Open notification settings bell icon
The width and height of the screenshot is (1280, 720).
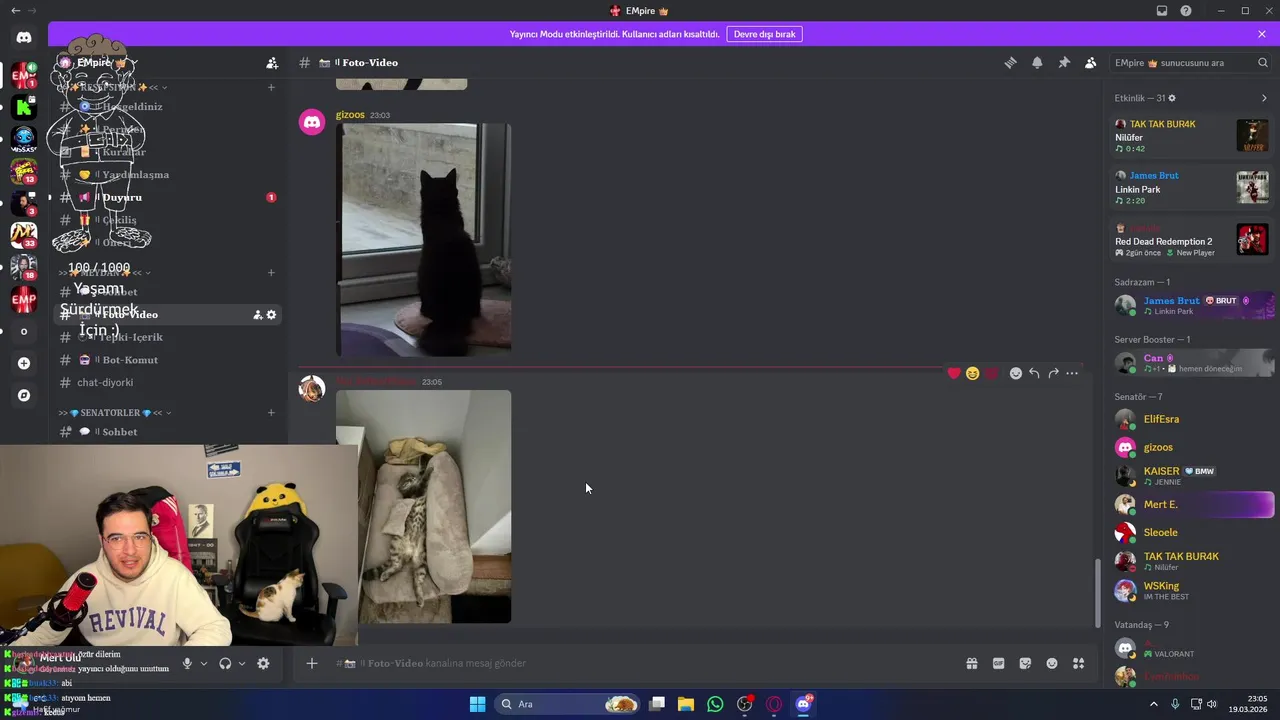(1037, 63)
